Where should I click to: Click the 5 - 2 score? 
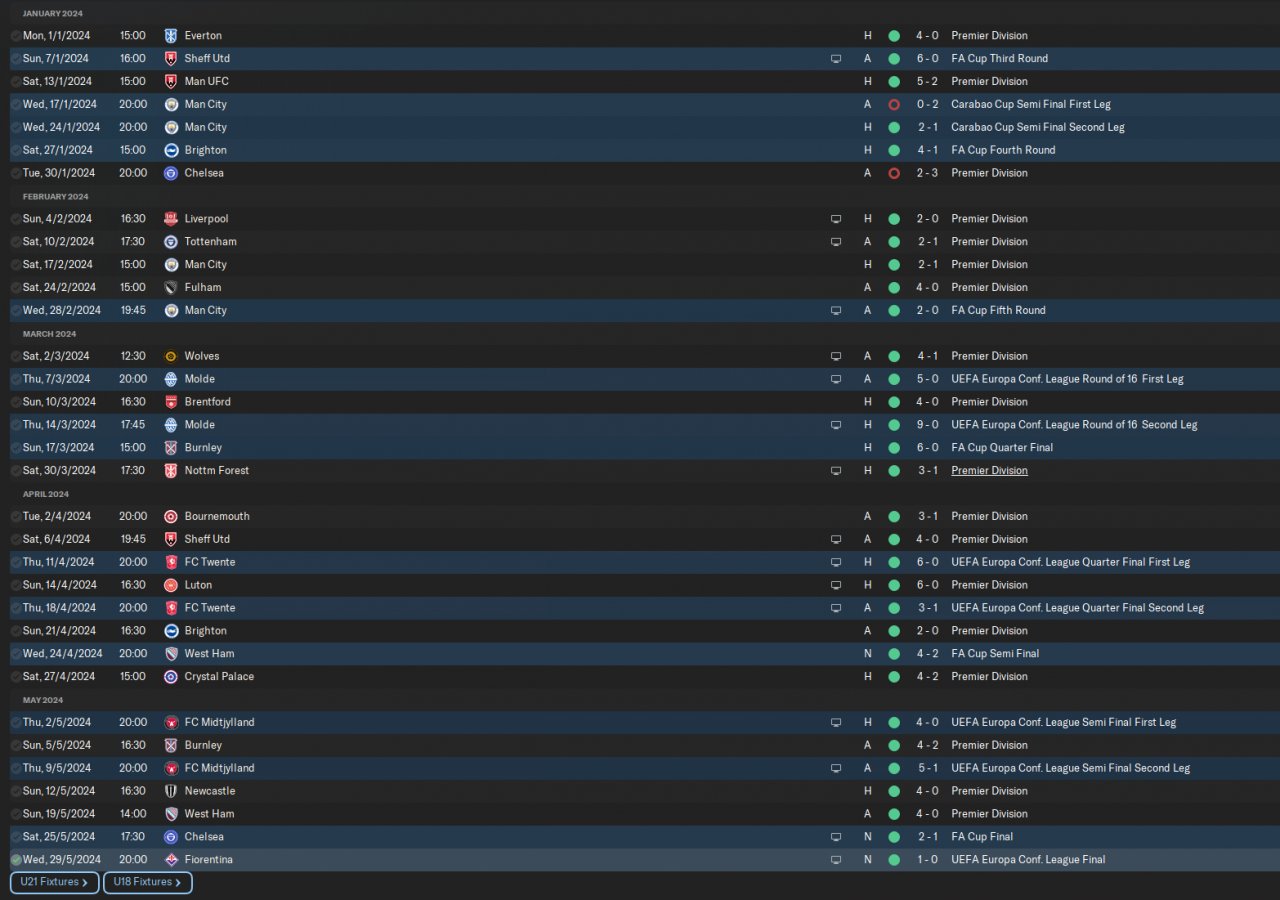coord(927,81)
